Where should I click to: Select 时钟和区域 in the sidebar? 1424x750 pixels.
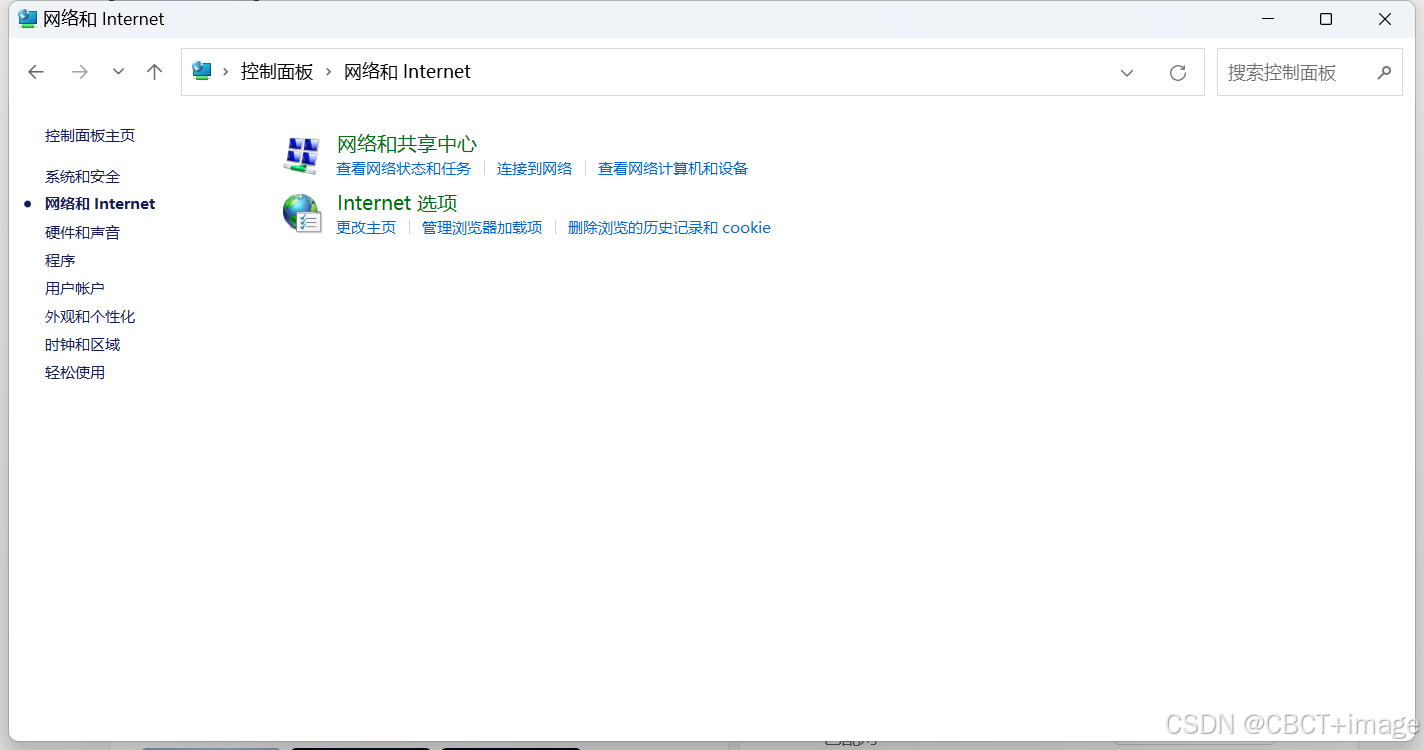coord(82,345)
